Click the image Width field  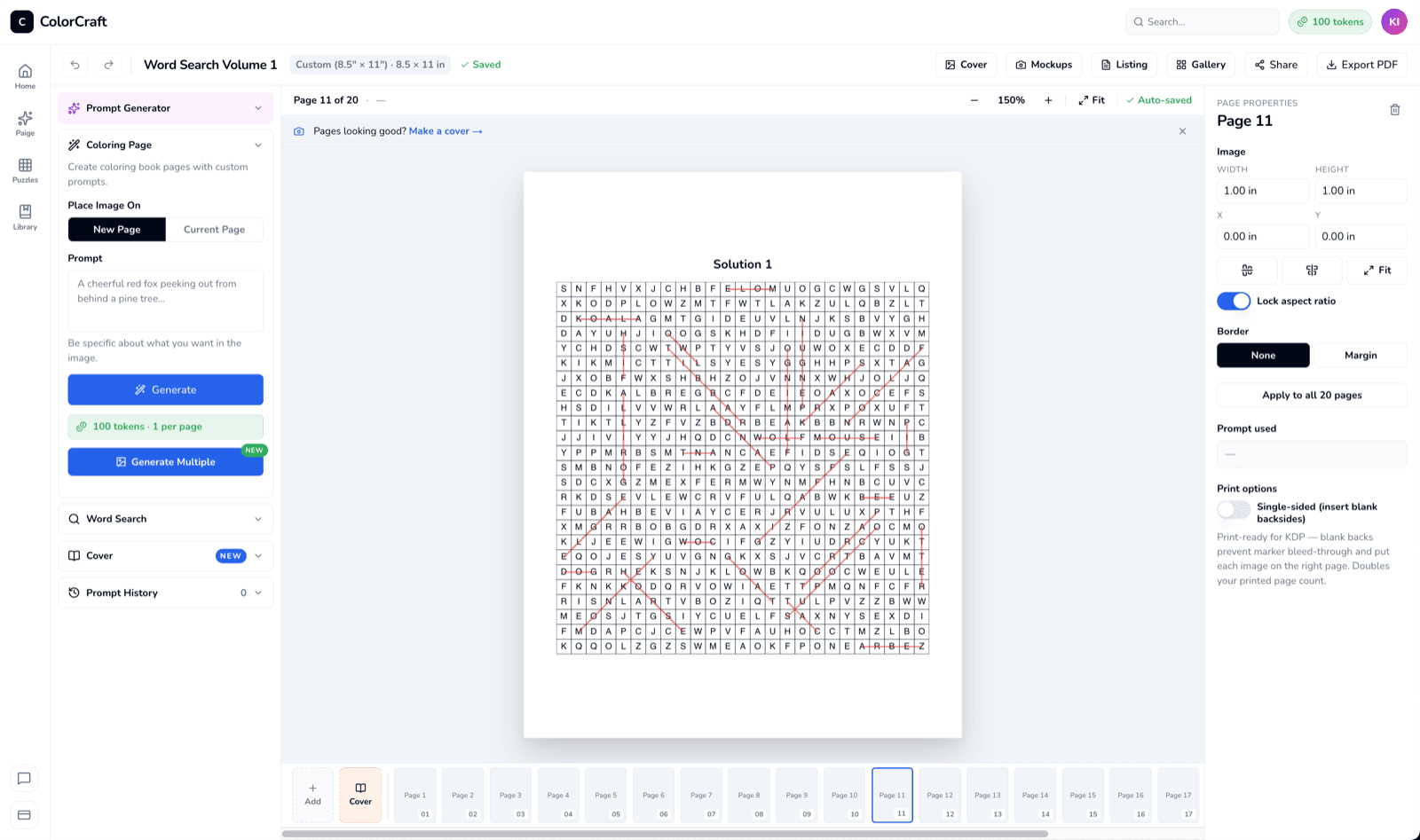coord(1262,191)
